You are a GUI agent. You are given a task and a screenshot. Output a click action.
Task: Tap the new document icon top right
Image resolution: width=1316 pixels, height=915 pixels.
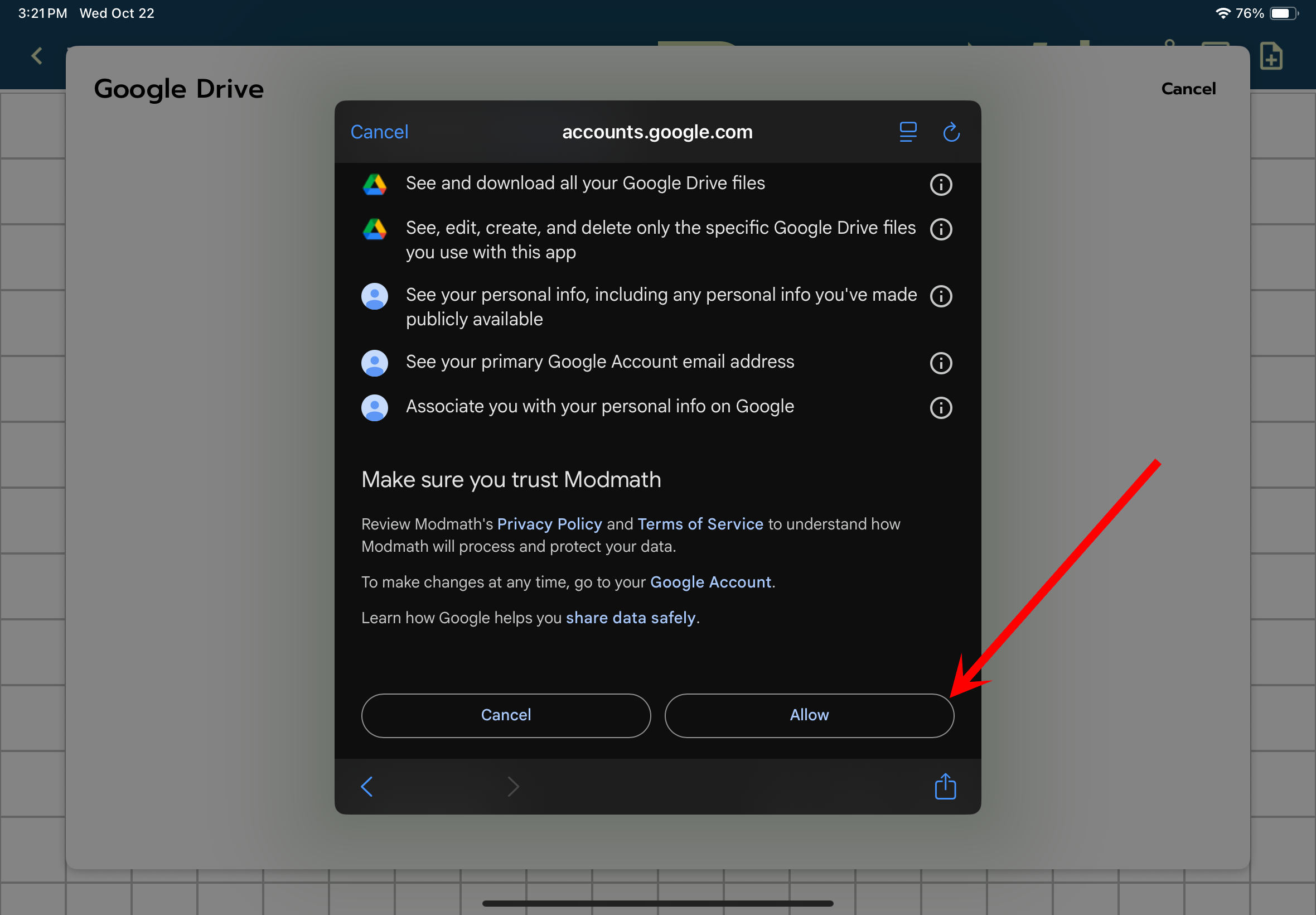click(x=1270, y=56)
